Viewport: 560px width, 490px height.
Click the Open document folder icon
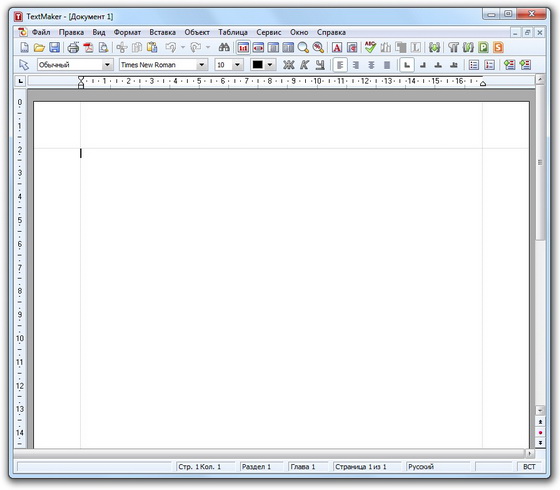point(39,47)
